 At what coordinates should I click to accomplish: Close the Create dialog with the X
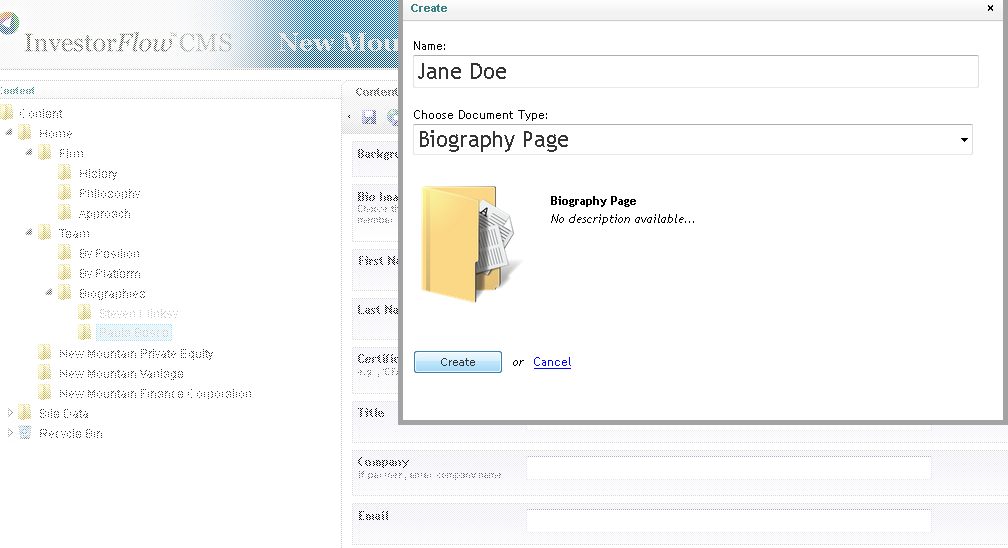tap(990, 8)
